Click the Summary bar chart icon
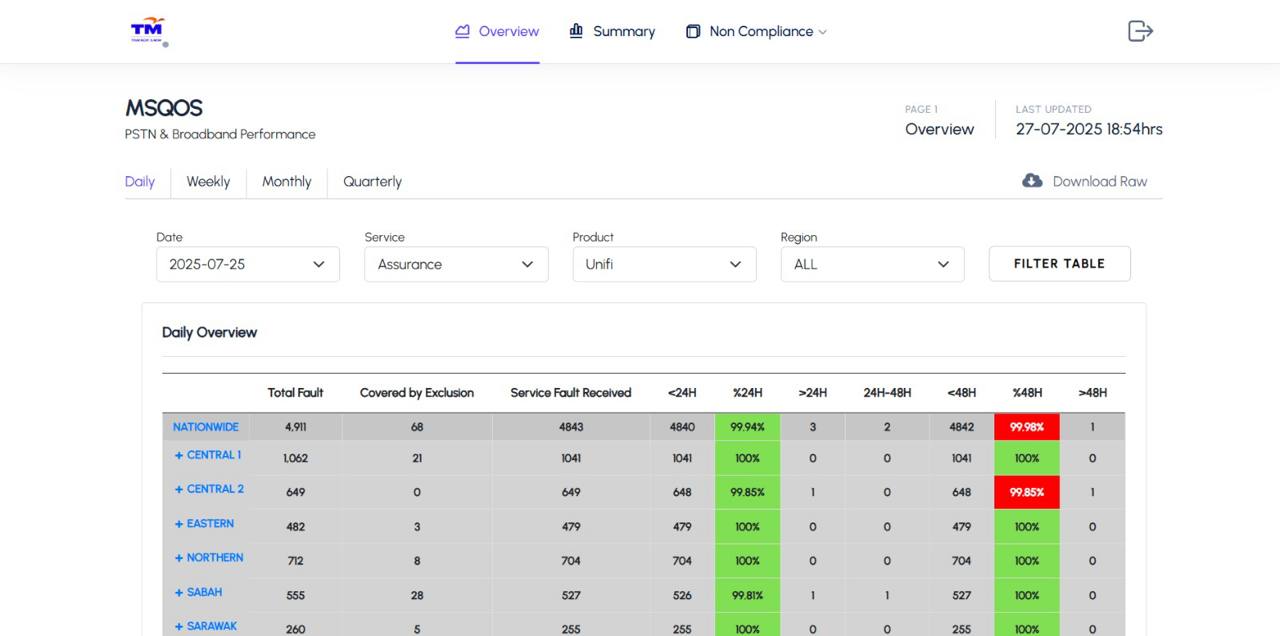The width and height of the screenshot is (1280, 636). [576, 31]
